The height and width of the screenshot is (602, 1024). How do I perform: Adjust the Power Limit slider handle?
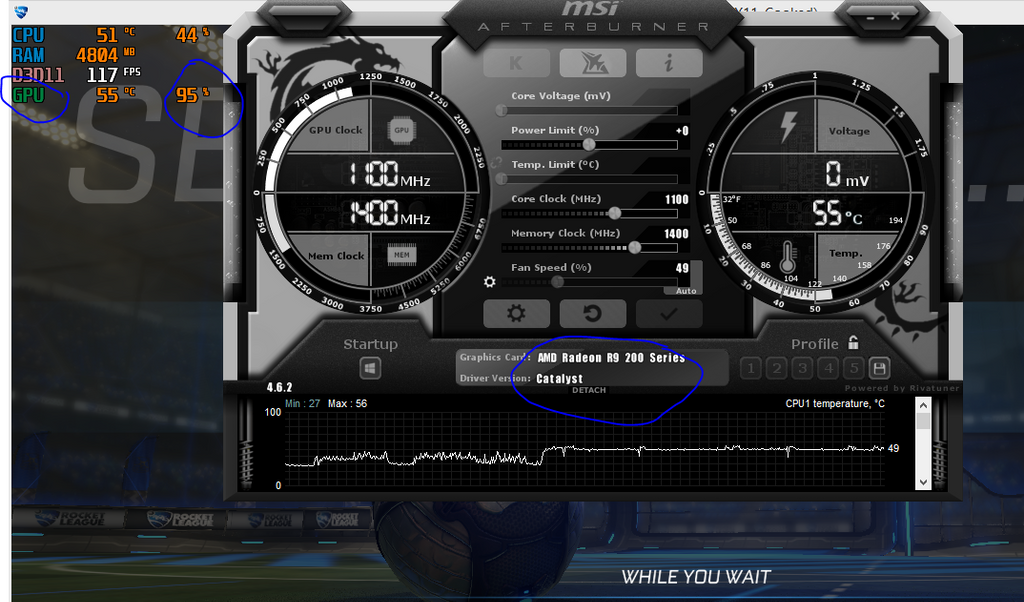(589, 144)
